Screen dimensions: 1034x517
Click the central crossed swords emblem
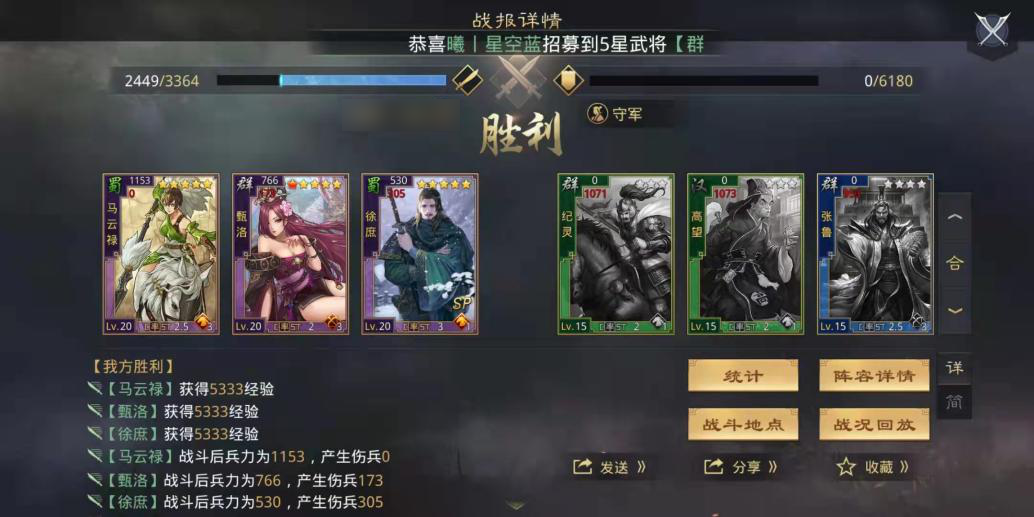(x=518, y=80)
